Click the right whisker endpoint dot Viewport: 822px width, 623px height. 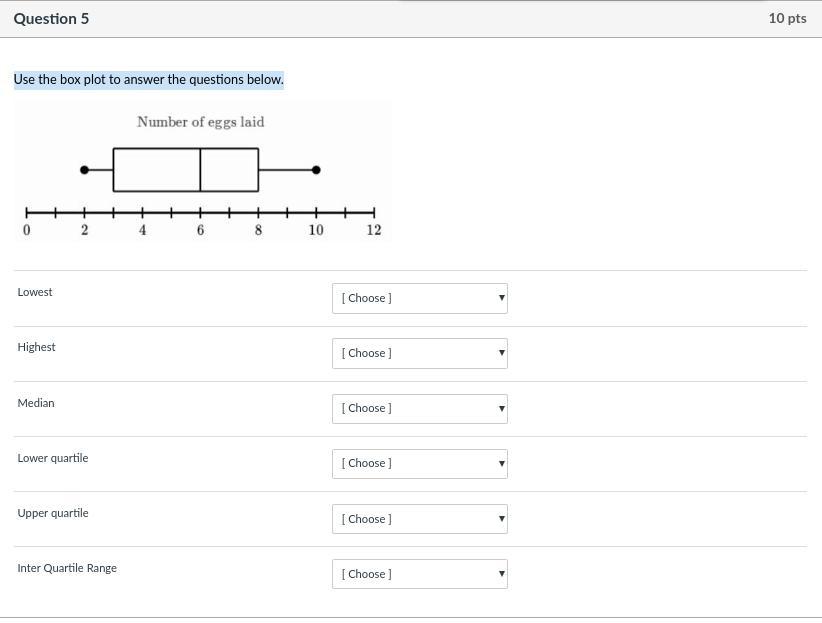[x=316, y=170]
